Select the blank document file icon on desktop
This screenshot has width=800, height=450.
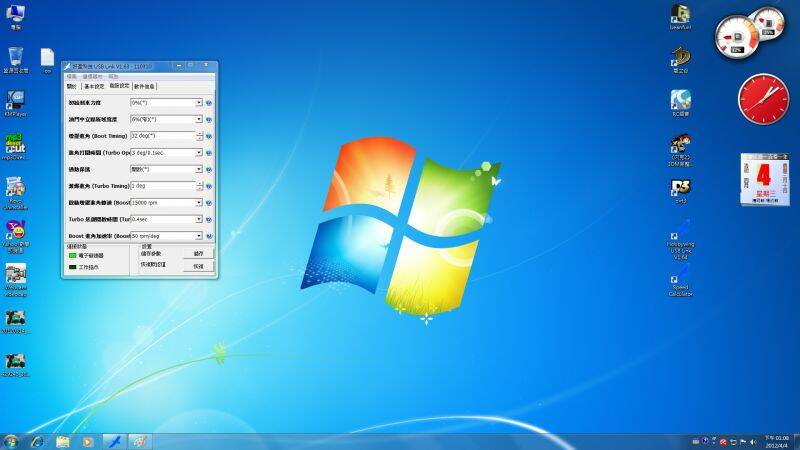pos(47,61)
